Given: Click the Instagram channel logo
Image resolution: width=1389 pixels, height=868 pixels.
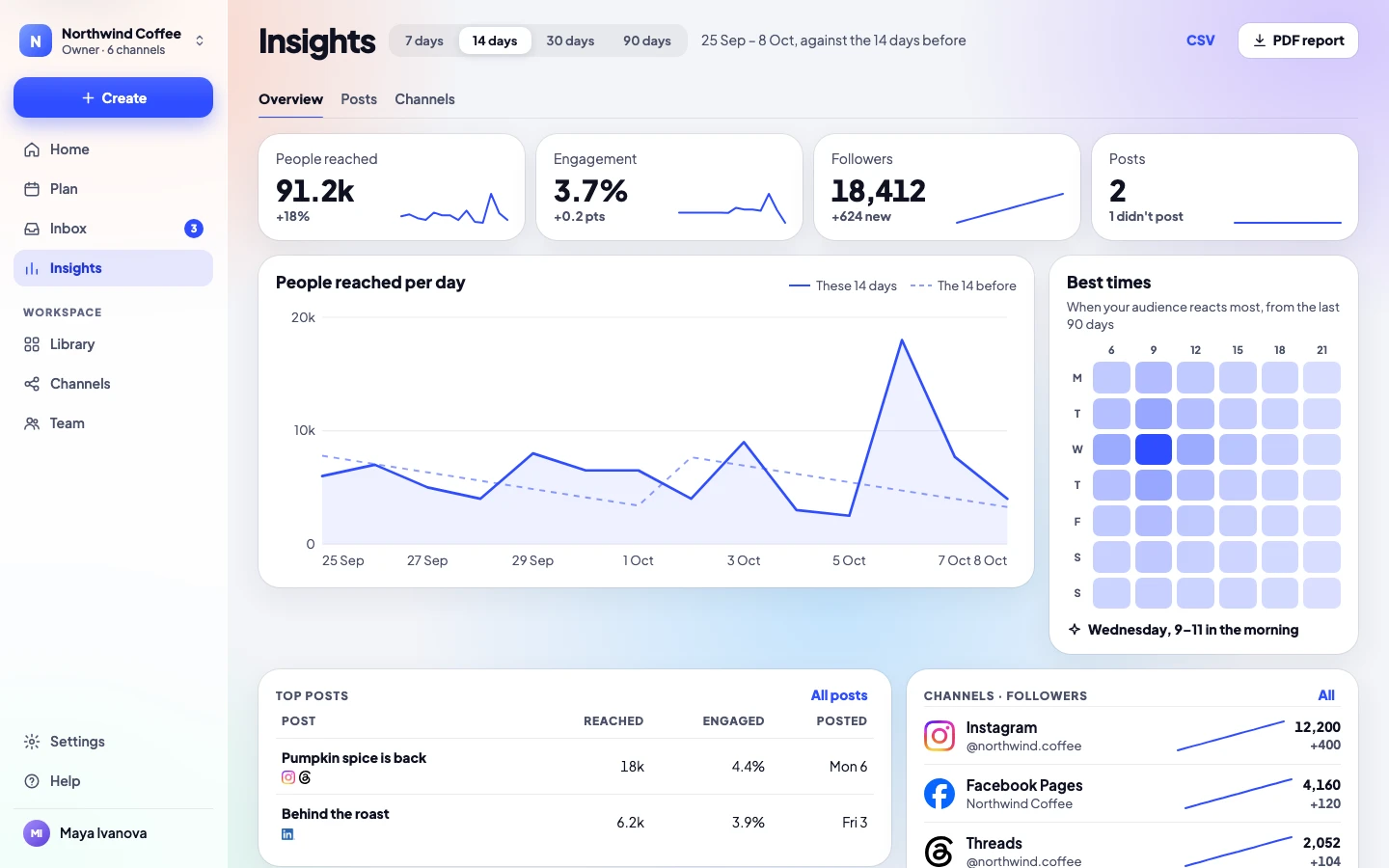Looking at the screenshot, I should pos(940,736).
